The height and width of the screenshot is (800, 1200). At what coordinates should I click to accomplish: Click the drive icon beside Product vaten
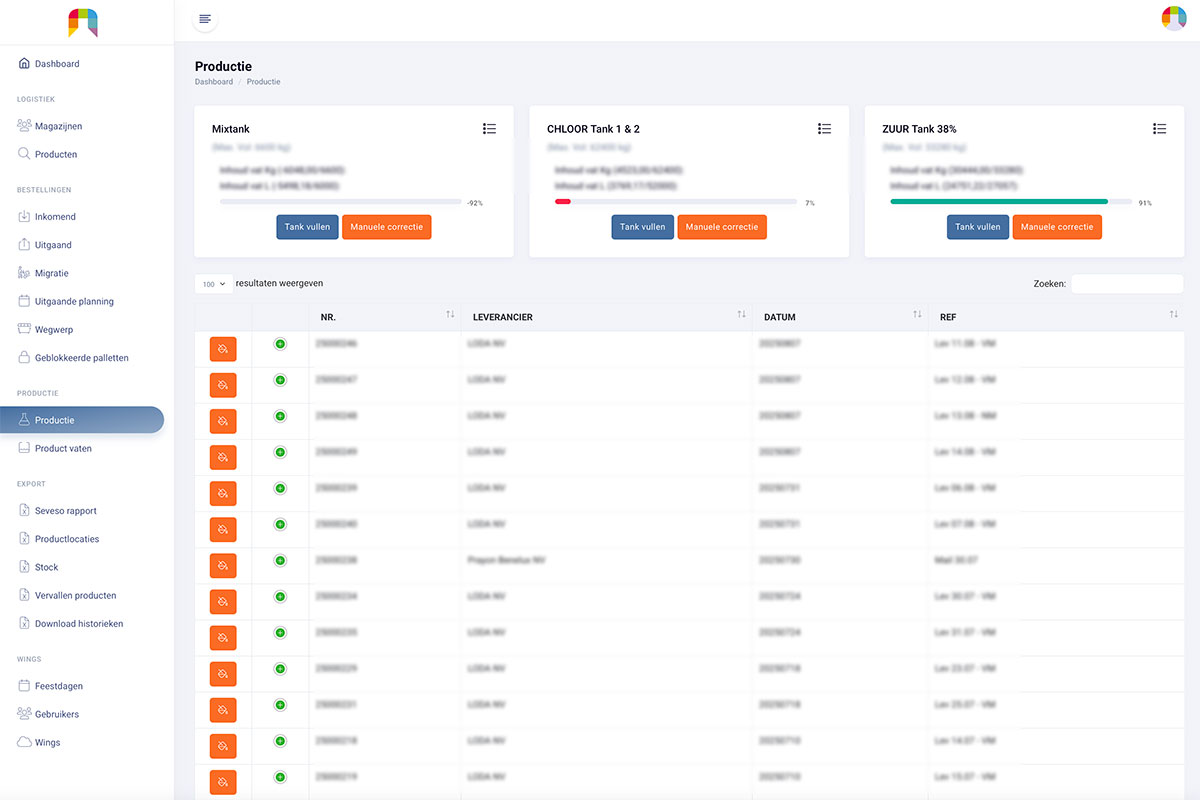tap(24, 448)
